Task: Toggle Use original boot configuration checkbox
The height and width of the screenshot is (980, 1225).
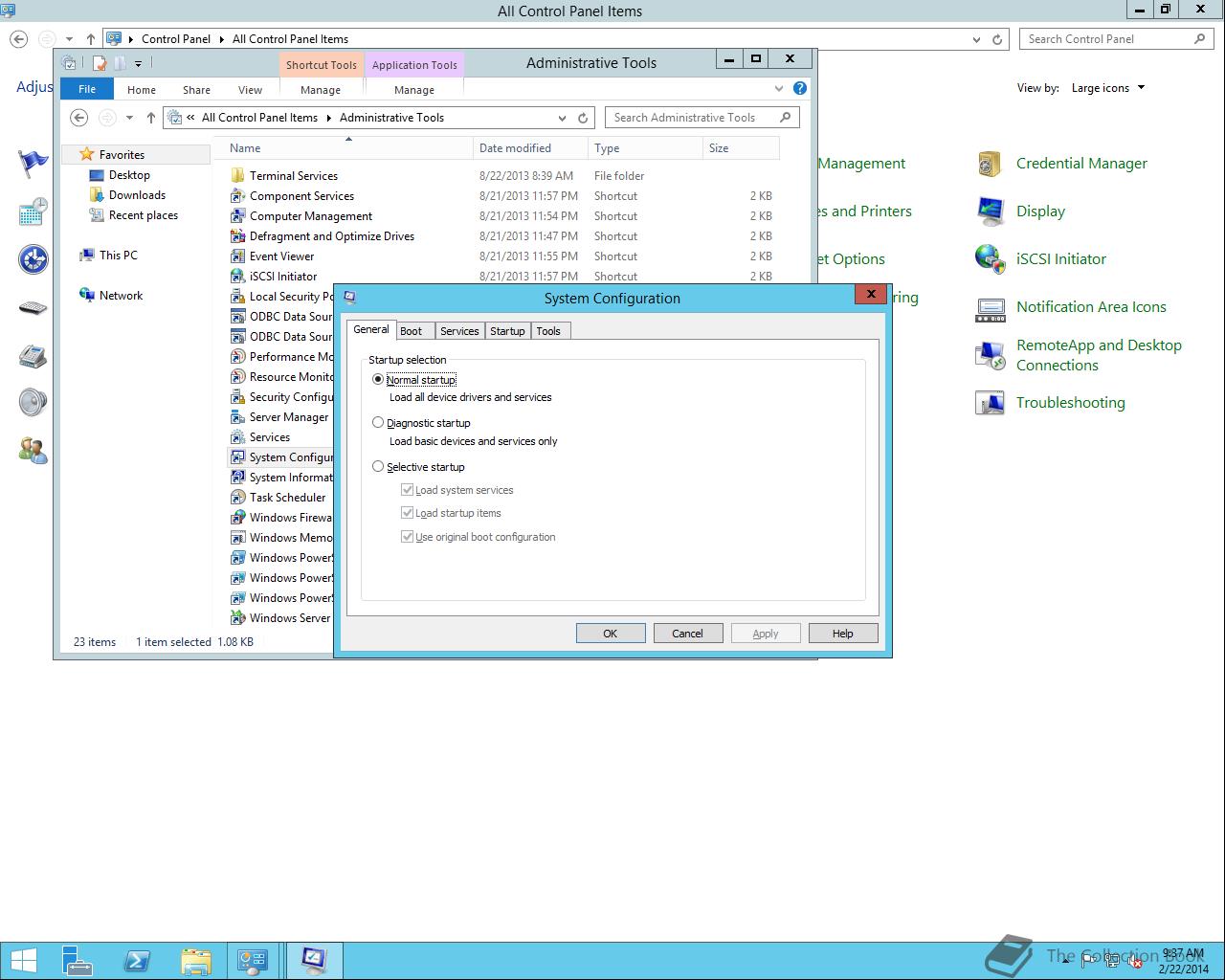Action: tap(407, 536)
